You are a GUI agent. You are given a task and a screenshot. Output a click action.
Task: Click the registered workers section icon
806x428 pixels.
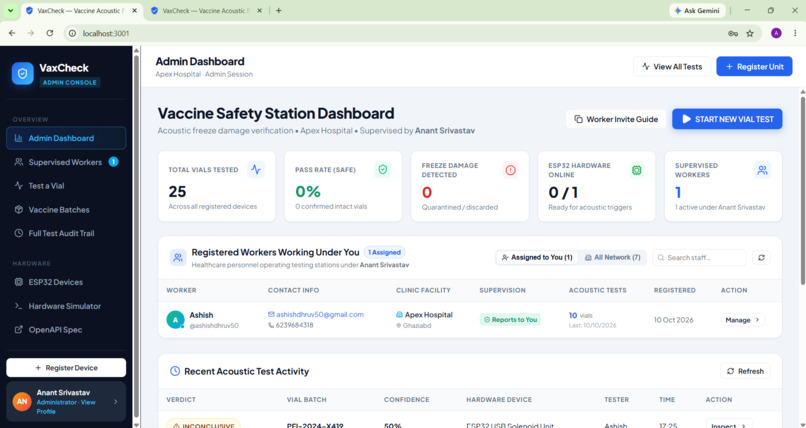pyautogui.click(x=178, y=257)
